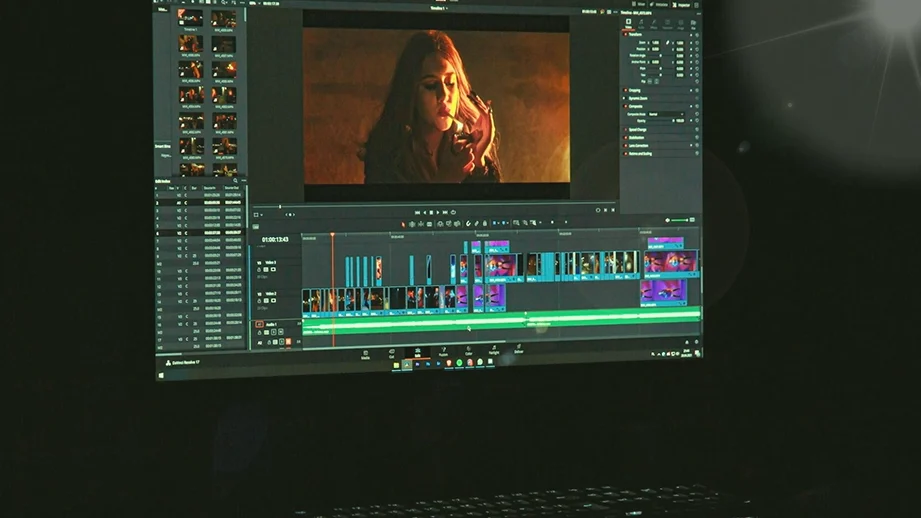Open the Media page
This screenshot has height=518, width=921.
click(365, 353)
